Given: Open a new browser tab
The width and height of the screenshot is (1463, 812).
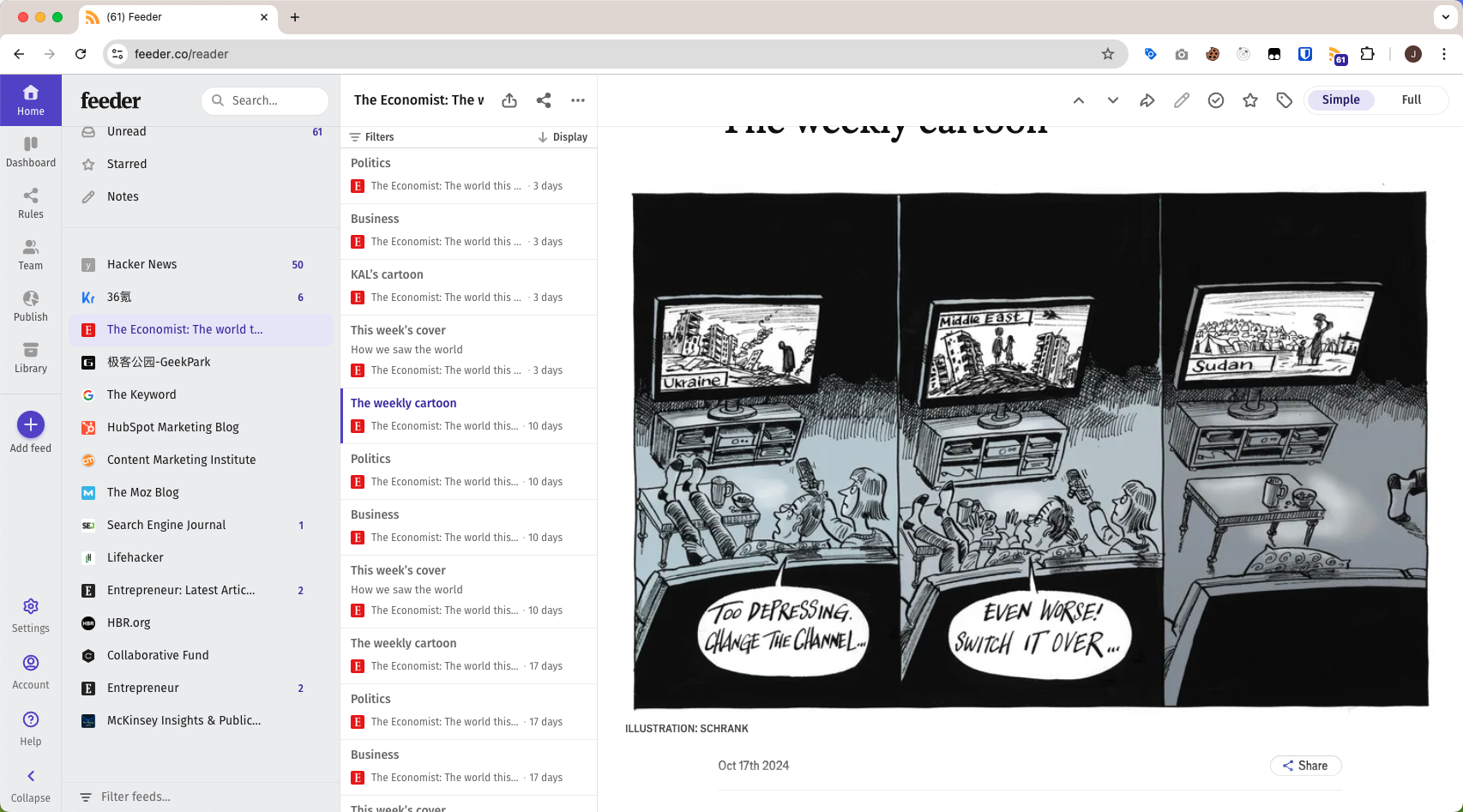Looking at the screenshot, I should coord(295,17).
